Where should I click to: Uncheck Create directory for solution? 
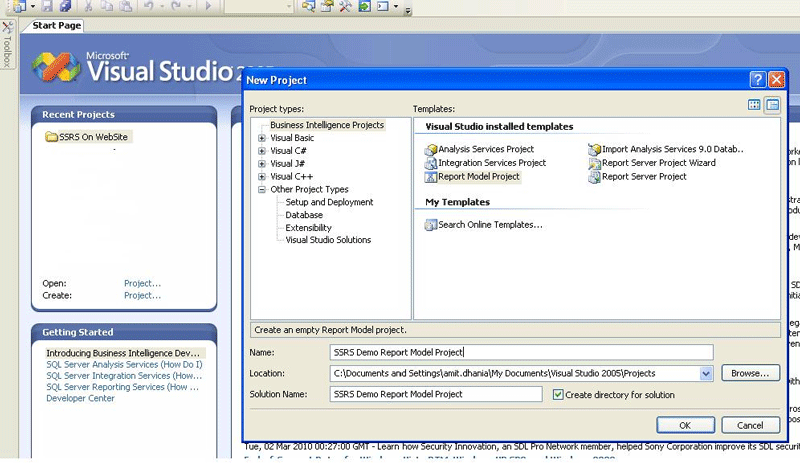558,395
